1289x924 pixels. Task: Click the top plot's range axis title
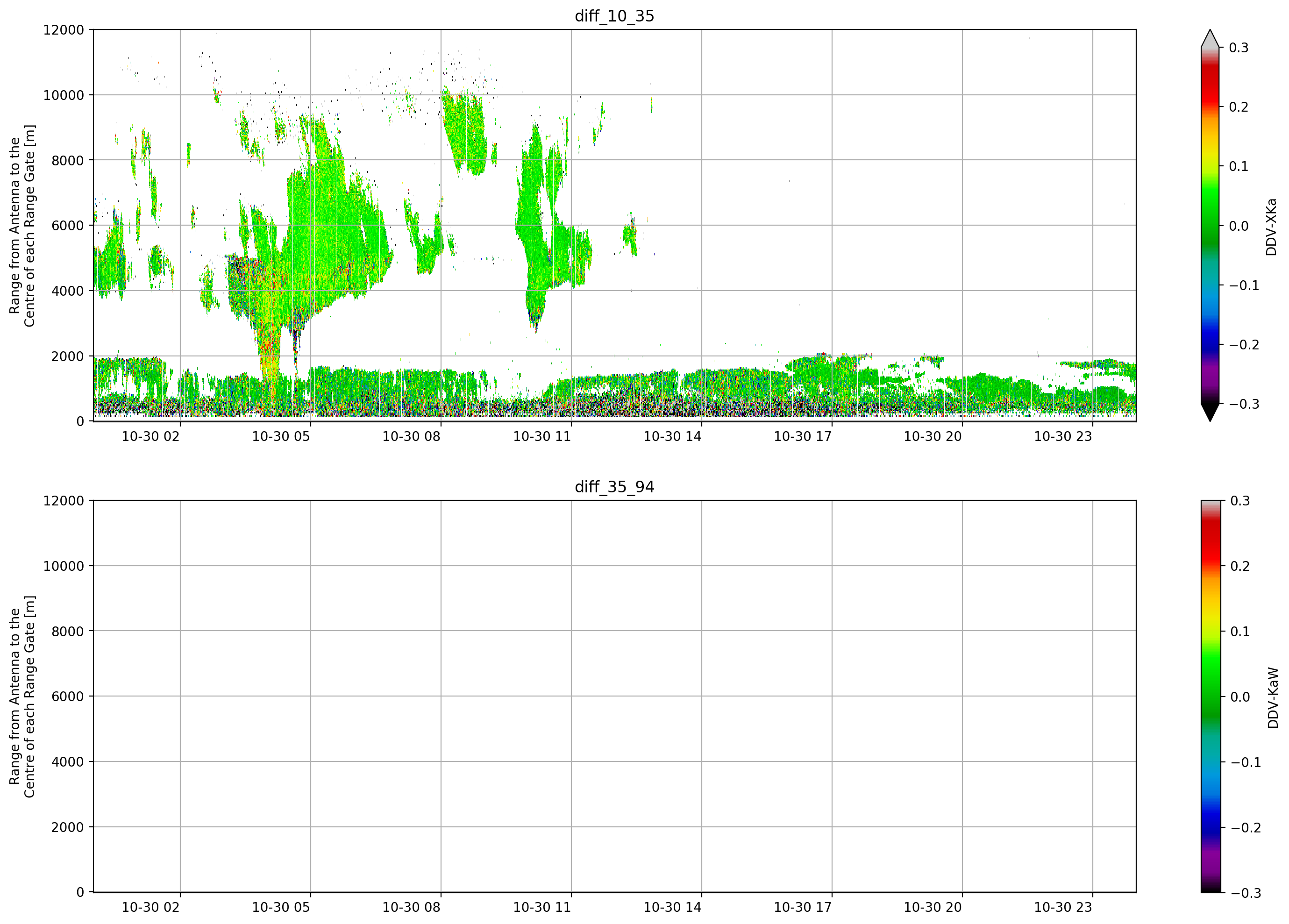(22, 226)
